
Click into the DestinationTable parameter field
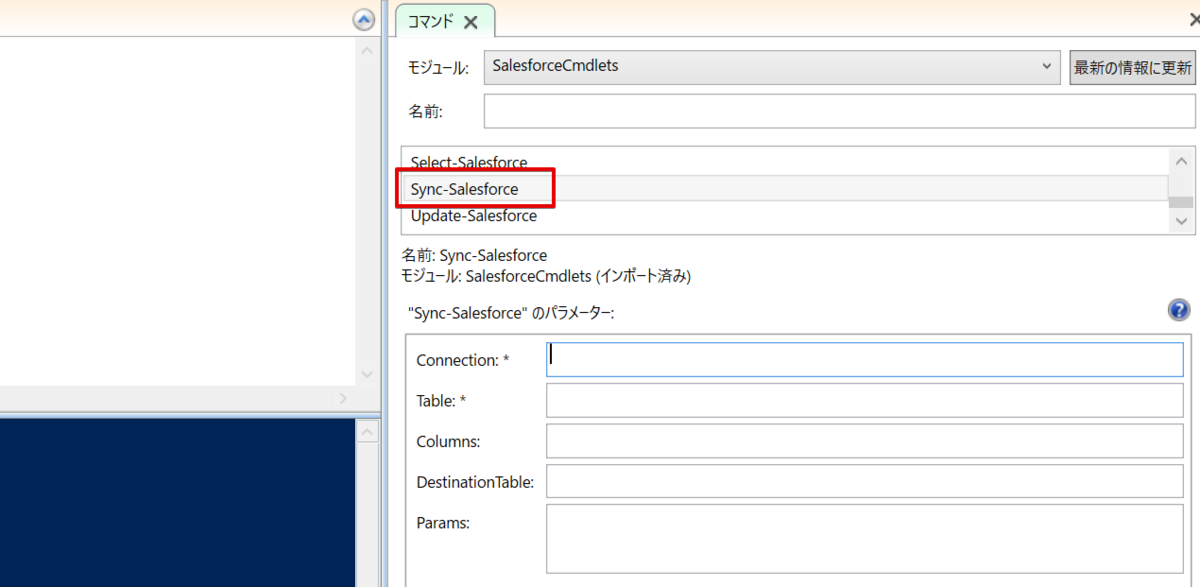865,481
